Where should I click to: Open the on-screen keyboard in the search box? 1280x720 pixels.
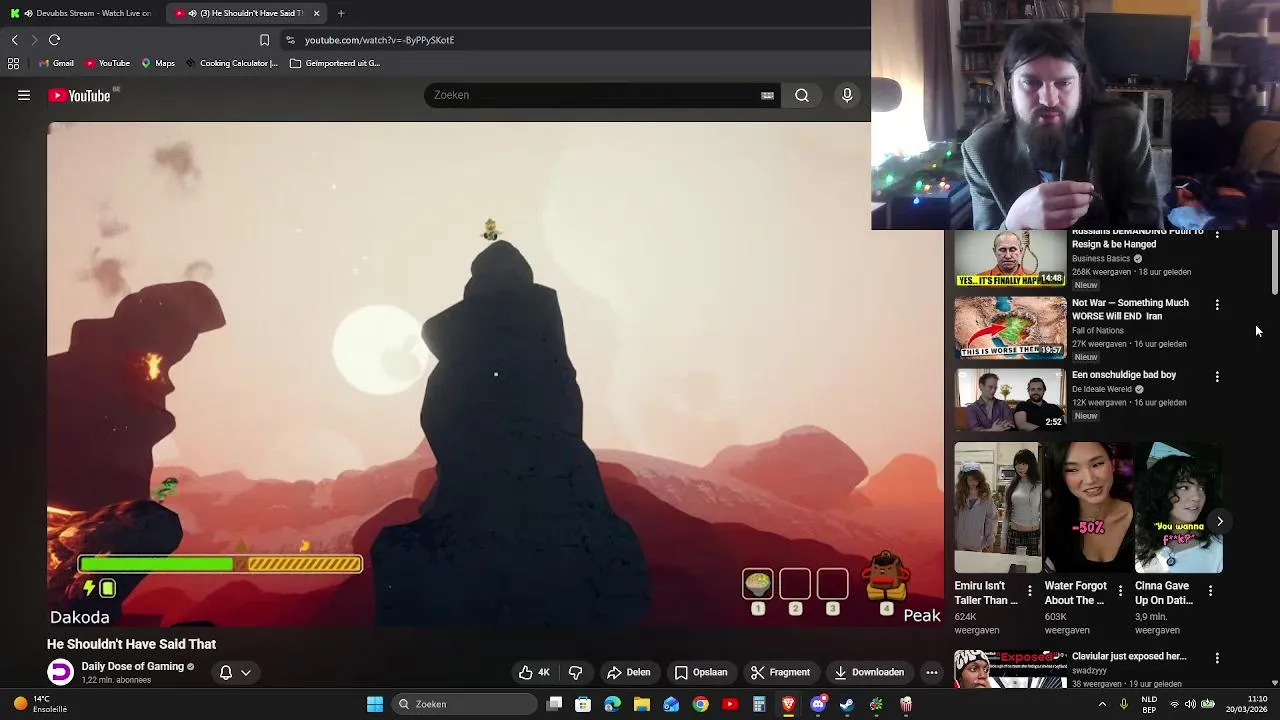pos(767,95)
